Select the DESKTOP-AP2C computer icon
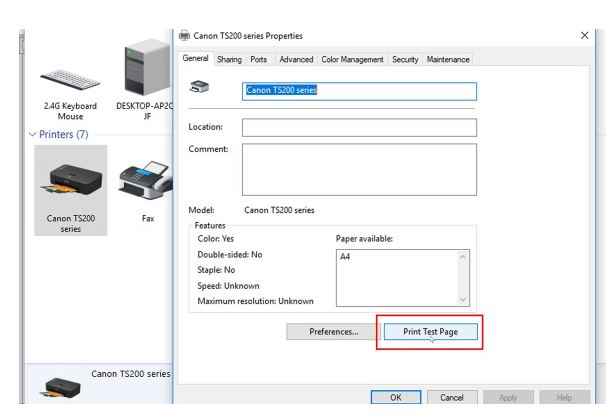606x414 pixels. pyautogui.click(x=147, y=67)
